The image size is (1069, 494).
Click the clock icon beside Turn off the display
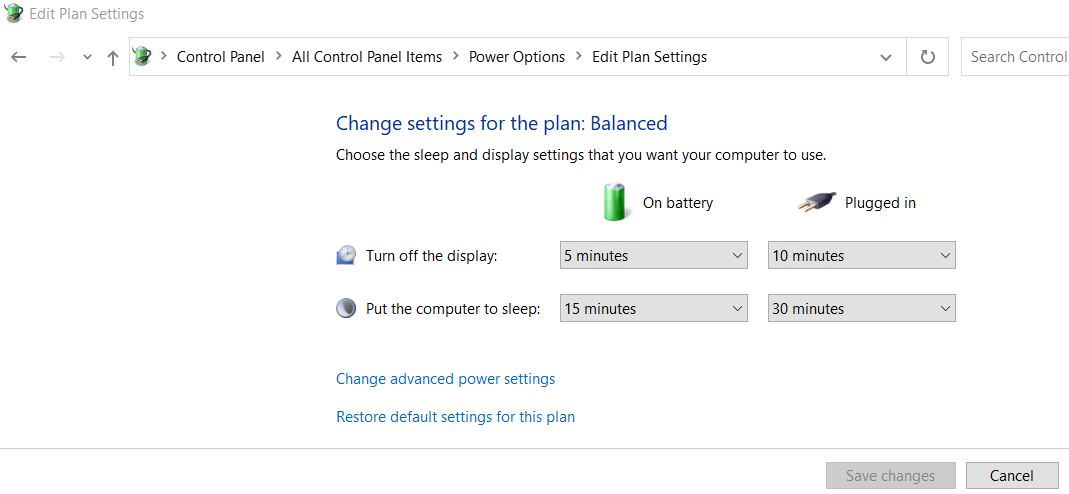pyautogui.click(x=346, y=256)
